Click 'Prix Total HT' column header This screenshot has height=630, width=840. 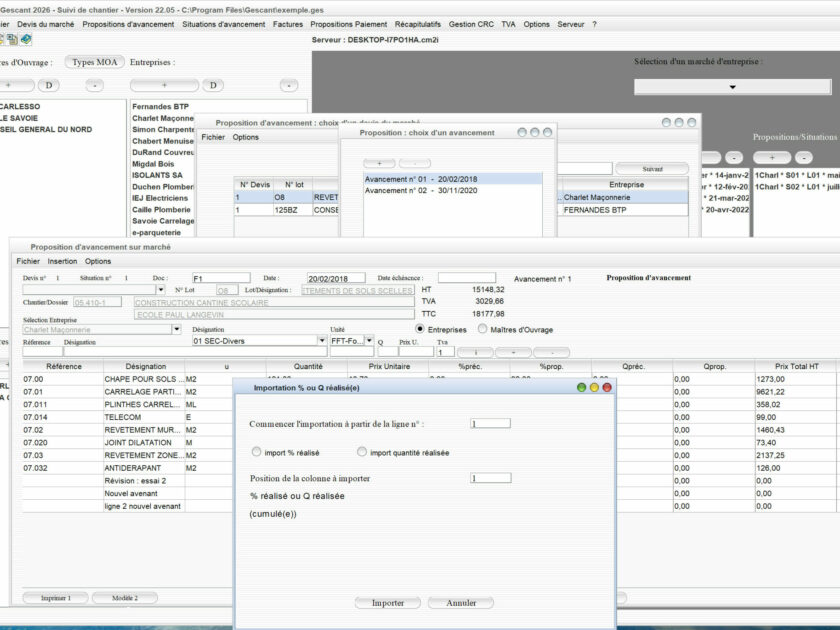coord(796,366)
